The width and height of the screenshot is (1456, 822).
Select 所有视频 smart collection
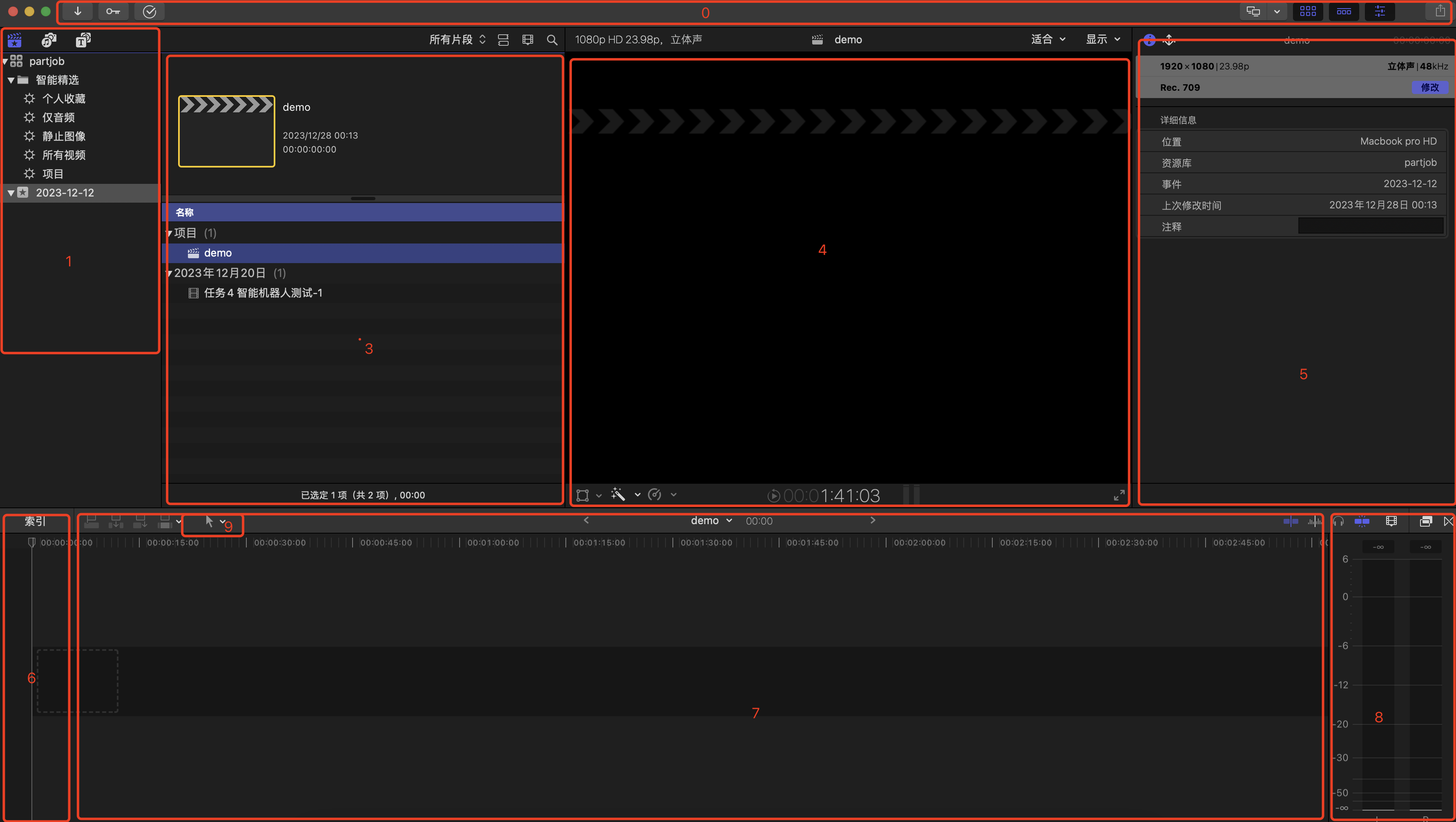coord(63,155)
